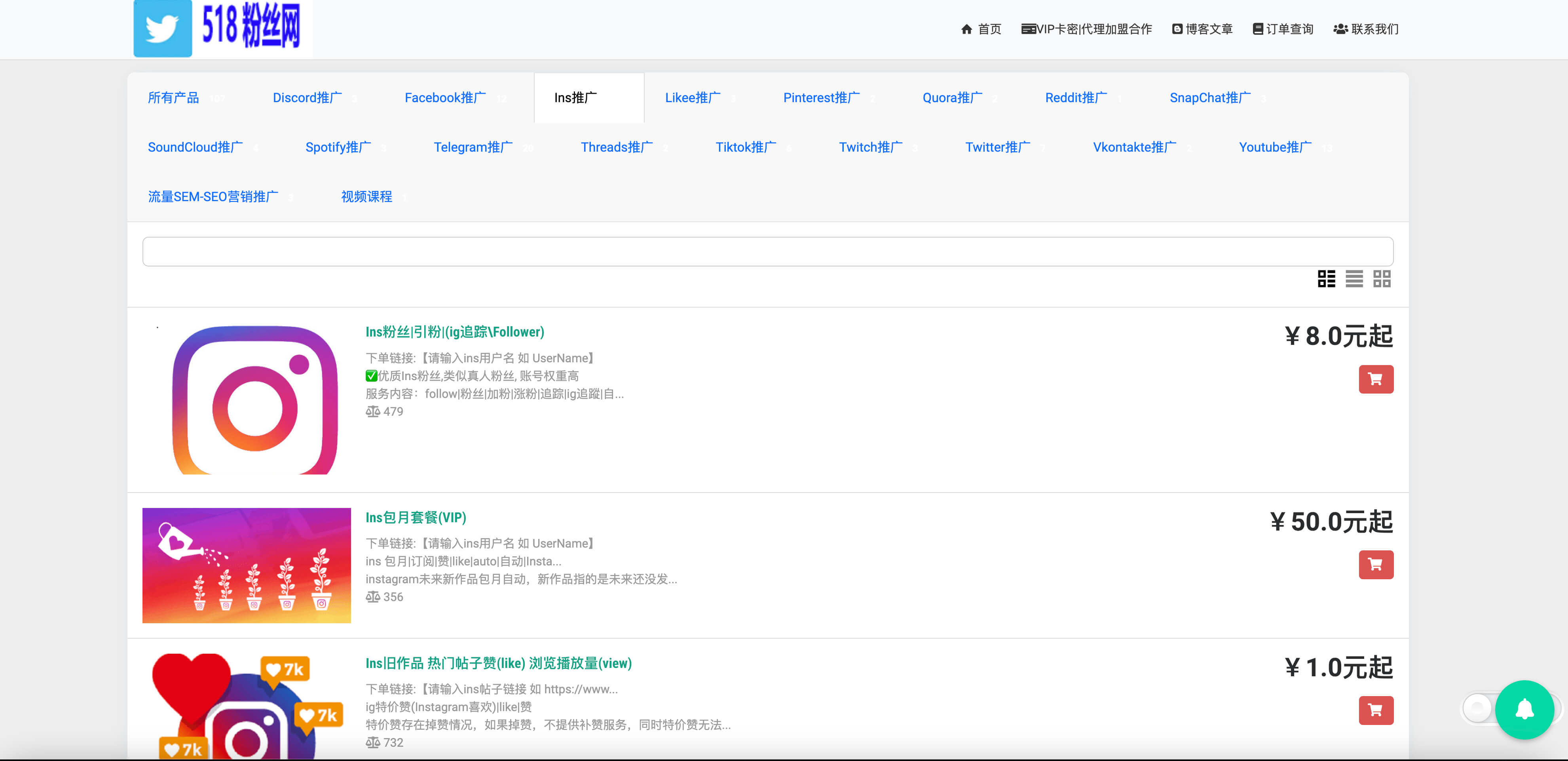Click the product search input field
1568x761 pixels.
tap(767, 251)
